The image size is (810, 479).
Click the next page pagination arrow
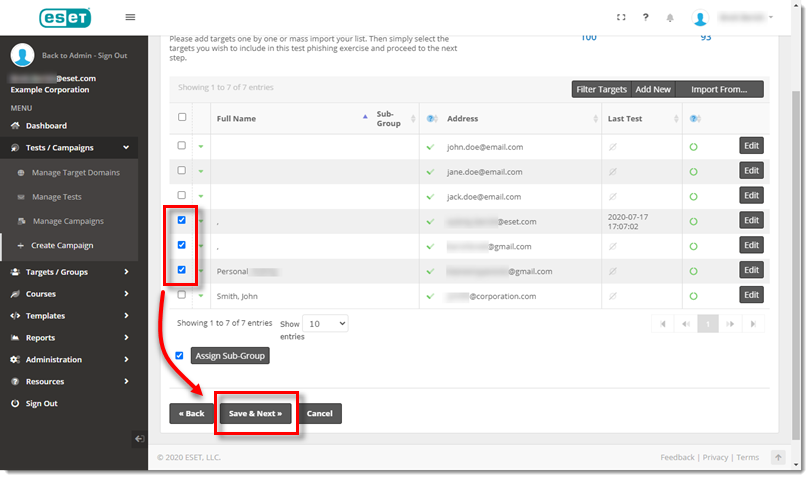730,324
